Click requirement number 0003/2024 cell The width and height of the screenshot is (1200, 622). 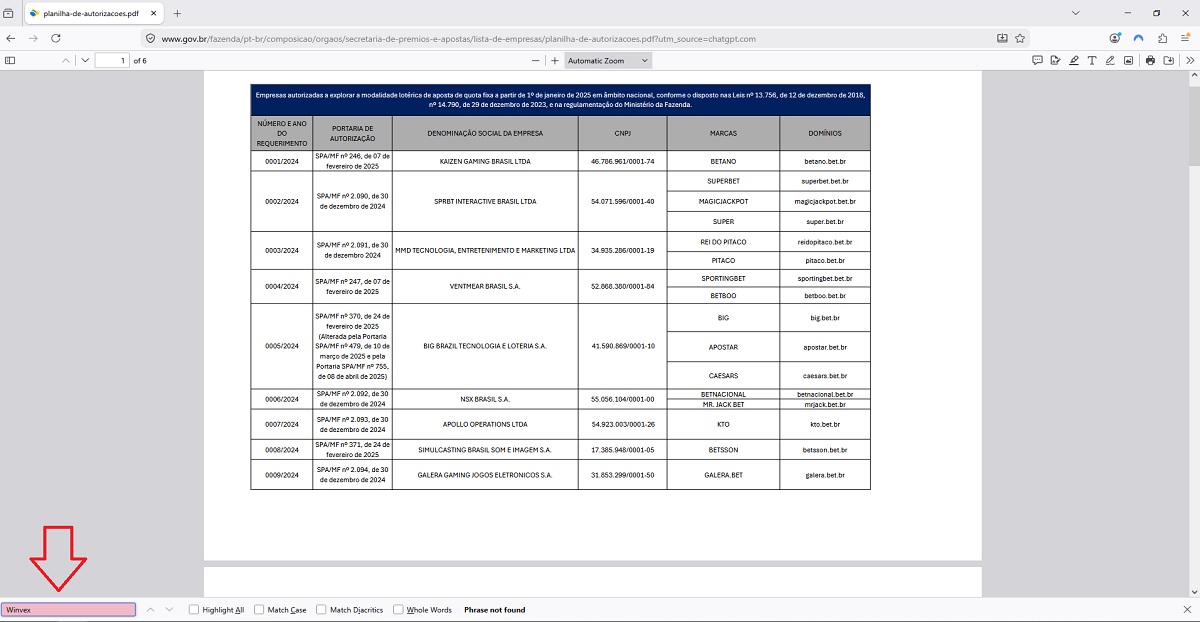click(x=282, y=250)
